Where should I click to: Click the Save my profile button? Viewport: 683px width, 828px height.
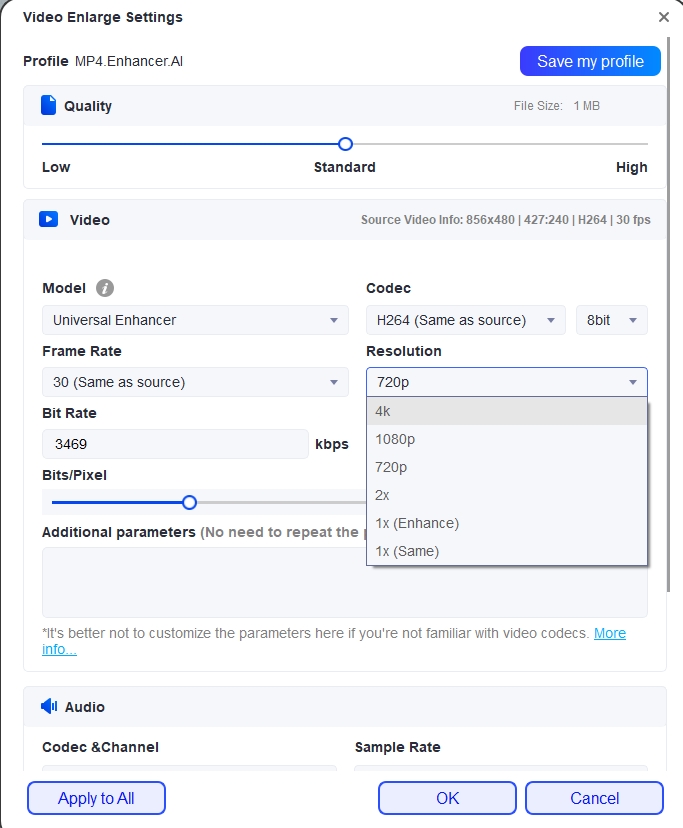pyautogui.click(x=590, y=61)
